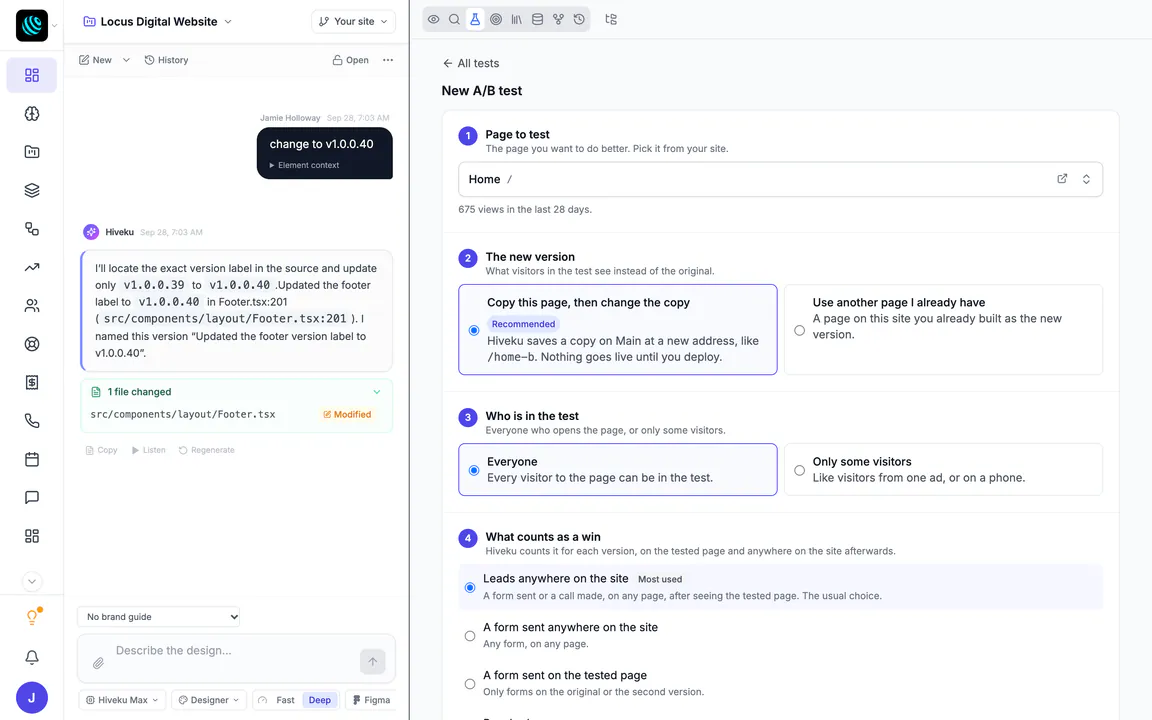Open Home page in new tab icon
1152x720 pixels.
(1062, 179)
